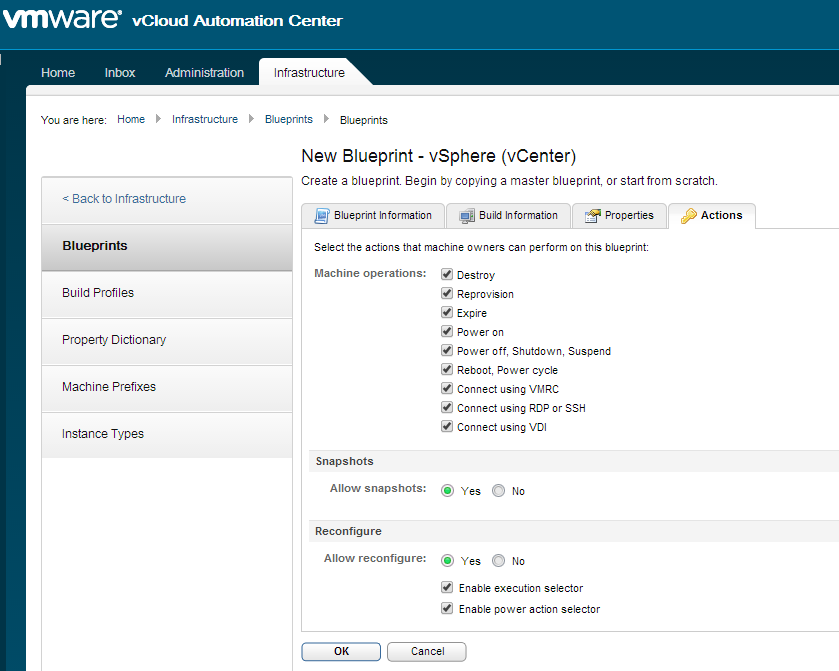Screen dimensions: 839x671
Task: Toggle the Reprovision checkbox
Action: click(x=447, y=294)
